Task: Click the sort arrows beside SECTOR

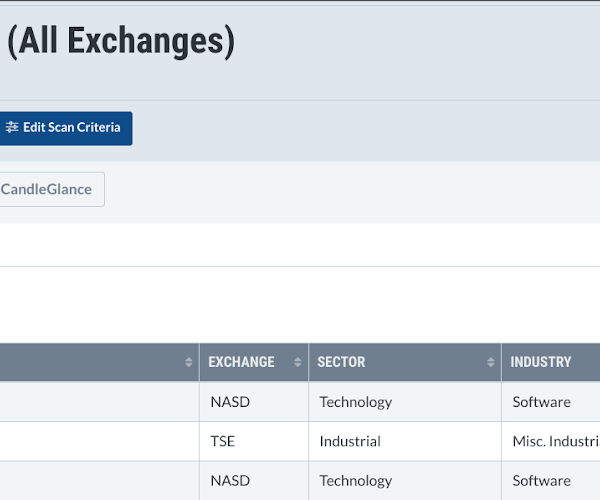Action: (x=491, y=362)
